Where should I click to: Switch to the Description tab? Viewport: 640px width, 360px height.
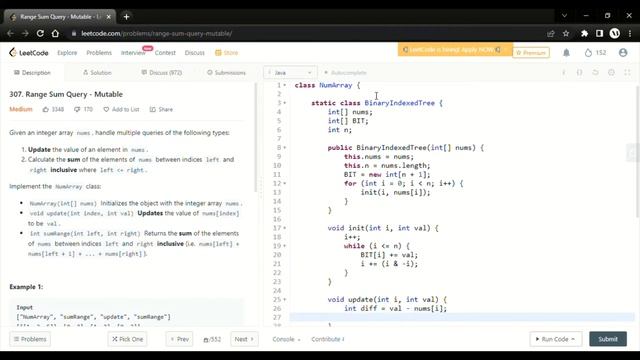coord(32,73)
